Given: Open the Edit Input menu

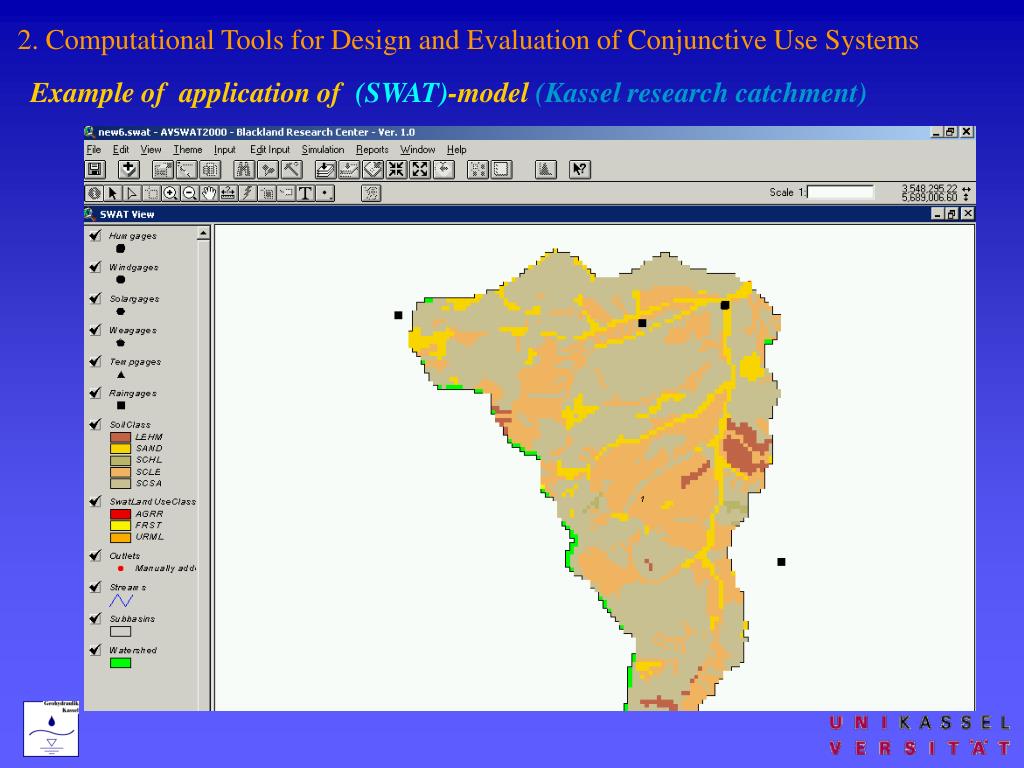Looking at the screenshot, I should click(270, 149).
